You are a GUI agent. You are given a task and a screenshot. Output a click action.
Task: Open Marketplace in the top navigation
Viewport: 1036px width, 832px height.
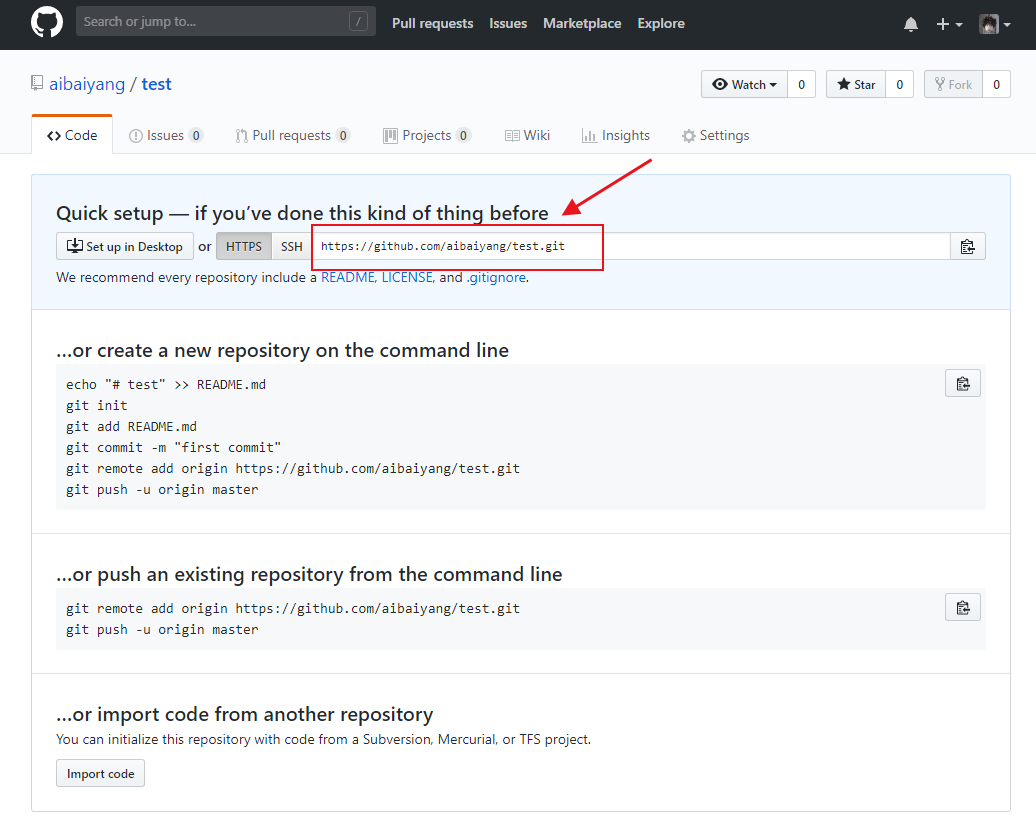click(x=582, y=23)
